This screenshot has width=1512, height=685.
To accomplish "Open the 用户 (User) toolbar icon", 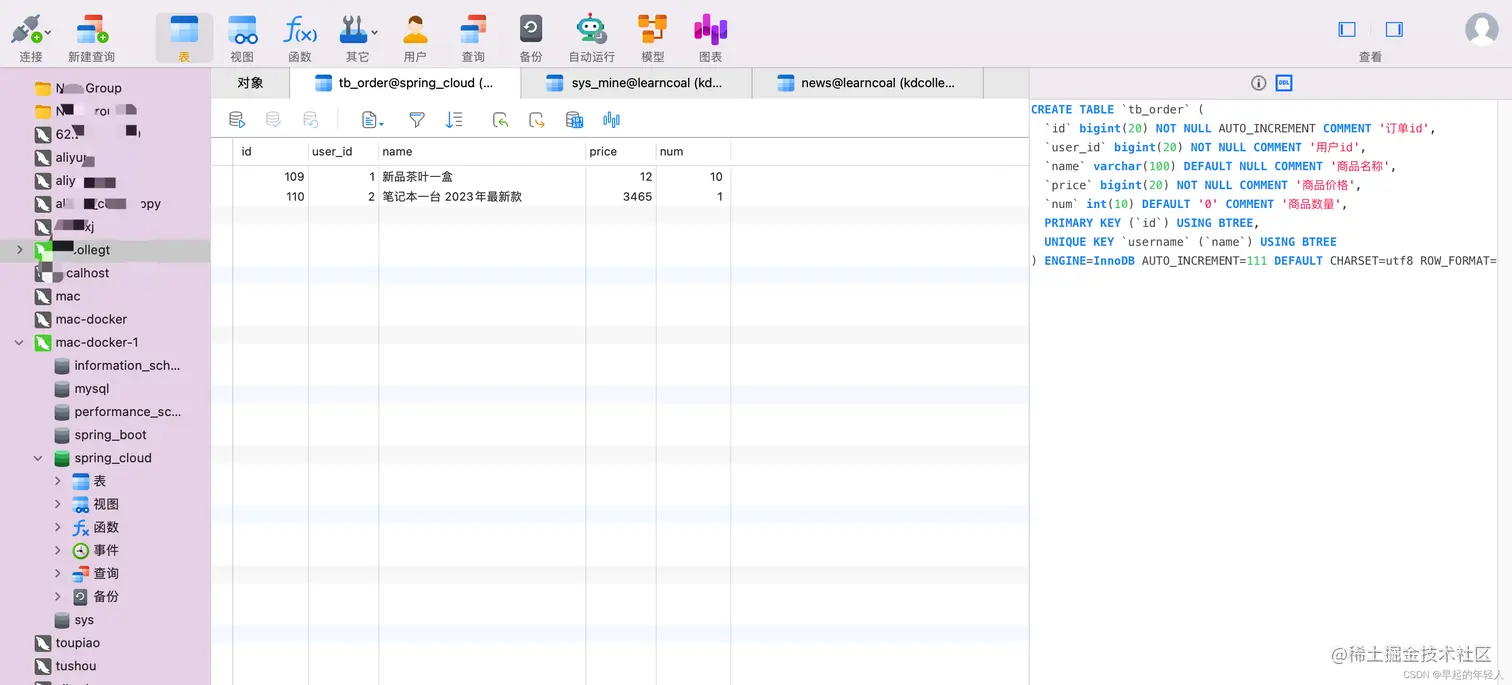I will tap(415, 37).
